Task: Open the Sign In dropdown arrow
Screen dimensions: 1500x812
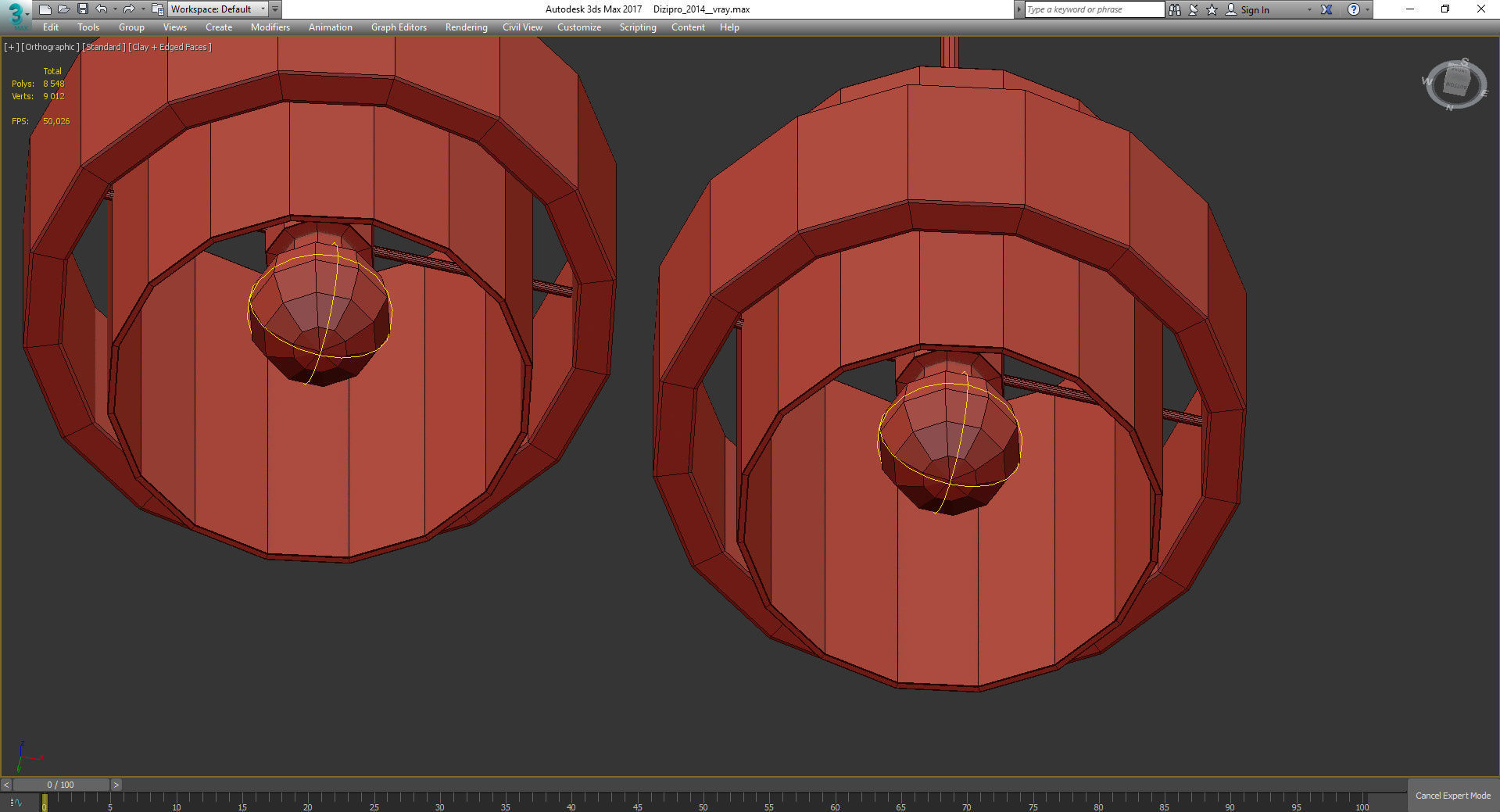Action: 1309,9
